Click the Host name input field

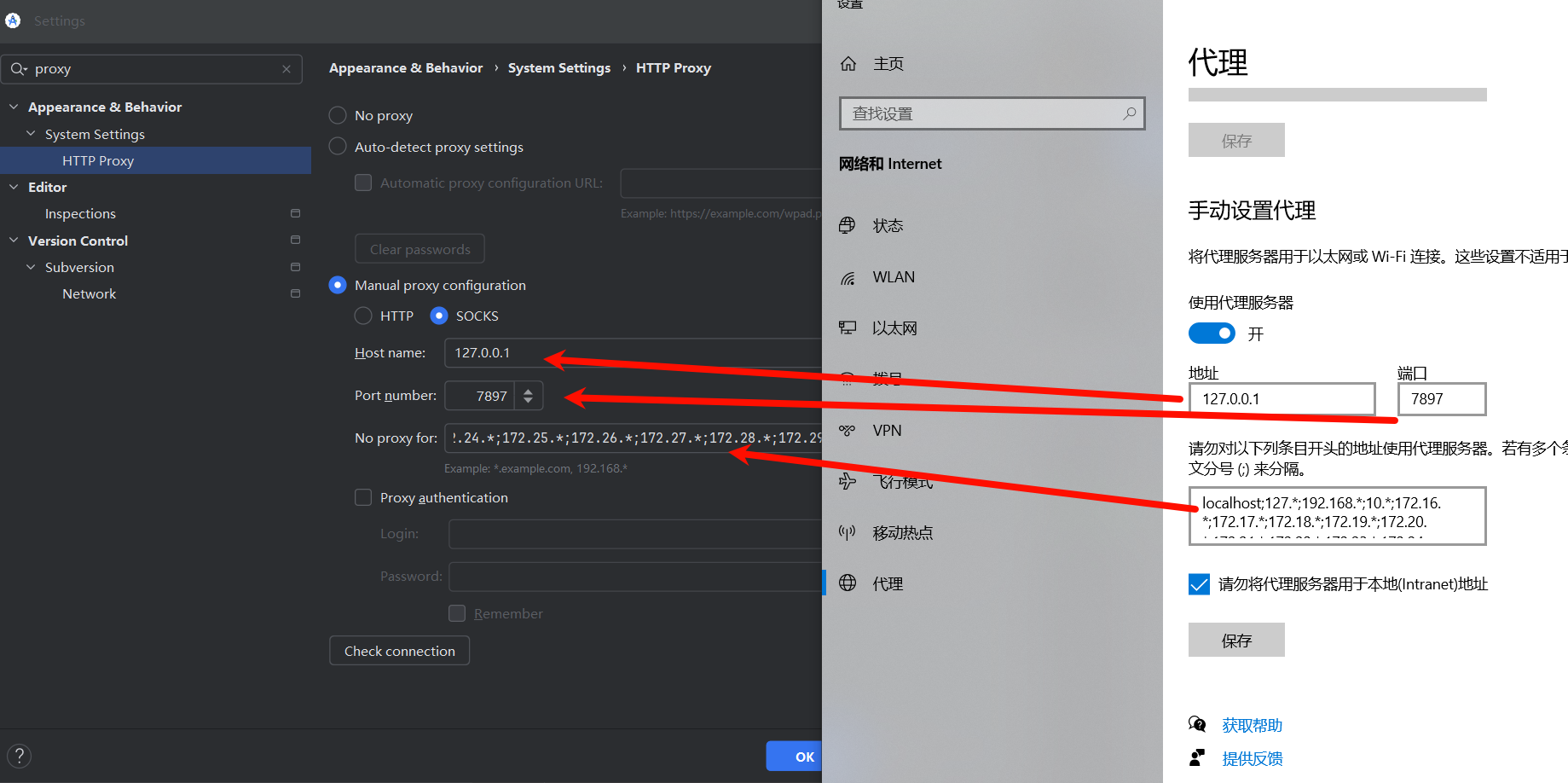tap(634, 353)
